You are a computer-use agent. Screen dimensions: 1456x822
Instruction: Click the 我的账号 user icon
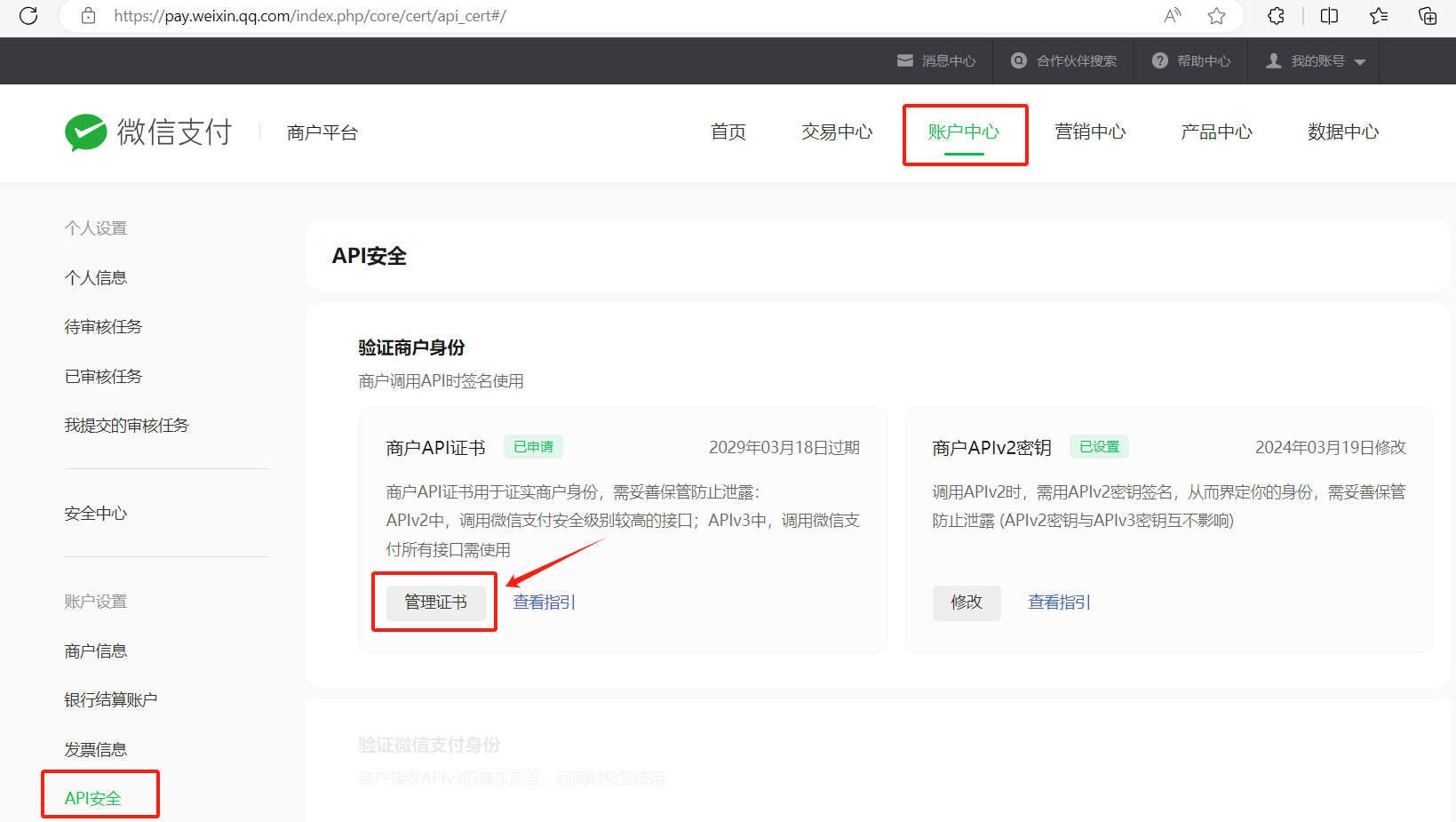1274,60
